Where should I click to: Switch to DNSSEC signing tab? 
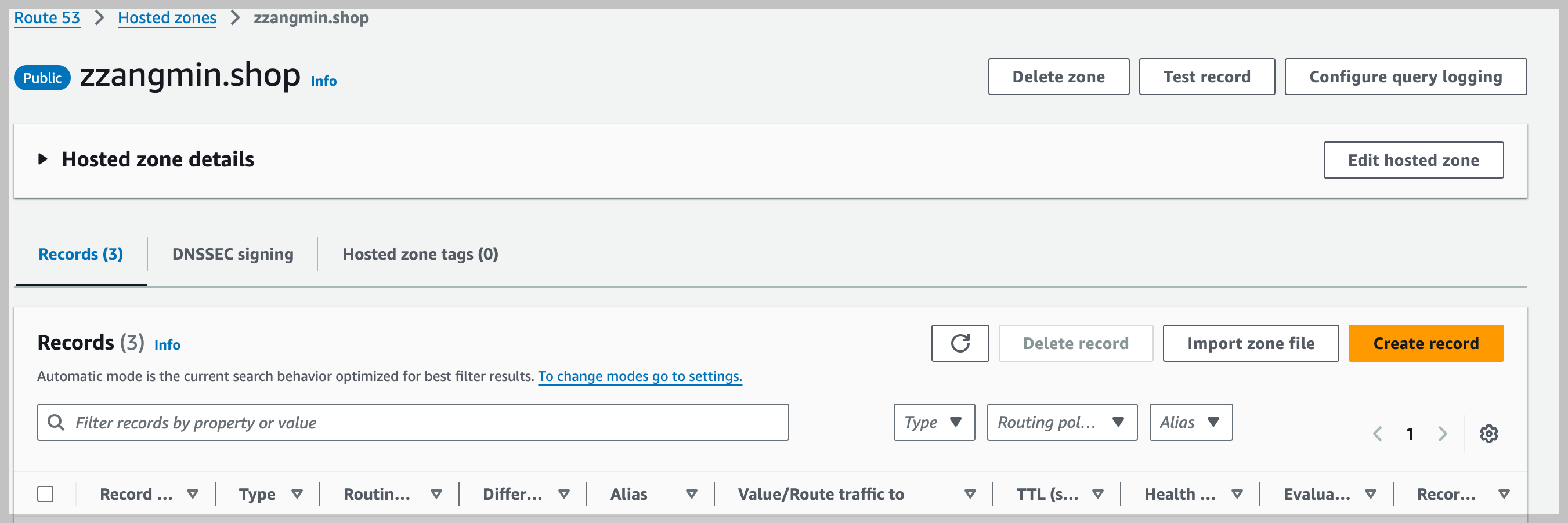[233, 254]
